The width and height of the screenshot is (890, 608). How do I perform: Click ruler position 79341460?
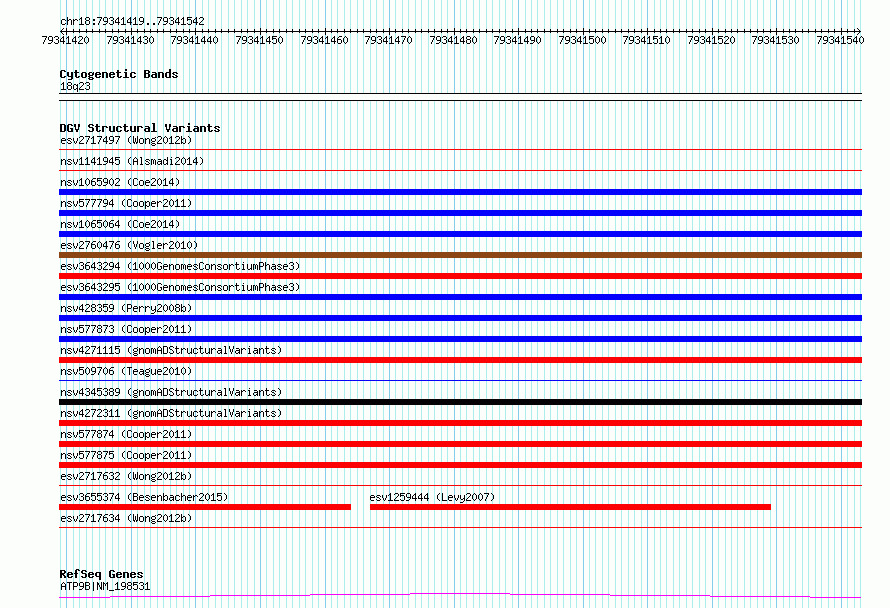(x=324, y=40)
